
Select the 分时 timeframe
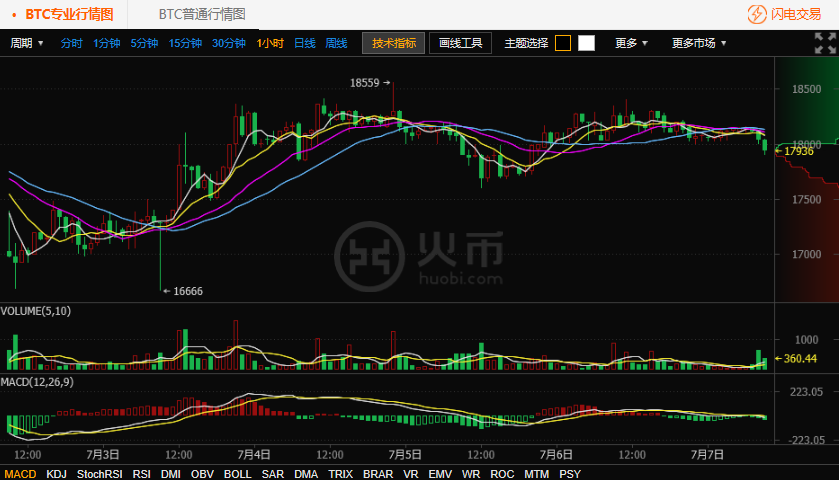[x=71, y=43]
